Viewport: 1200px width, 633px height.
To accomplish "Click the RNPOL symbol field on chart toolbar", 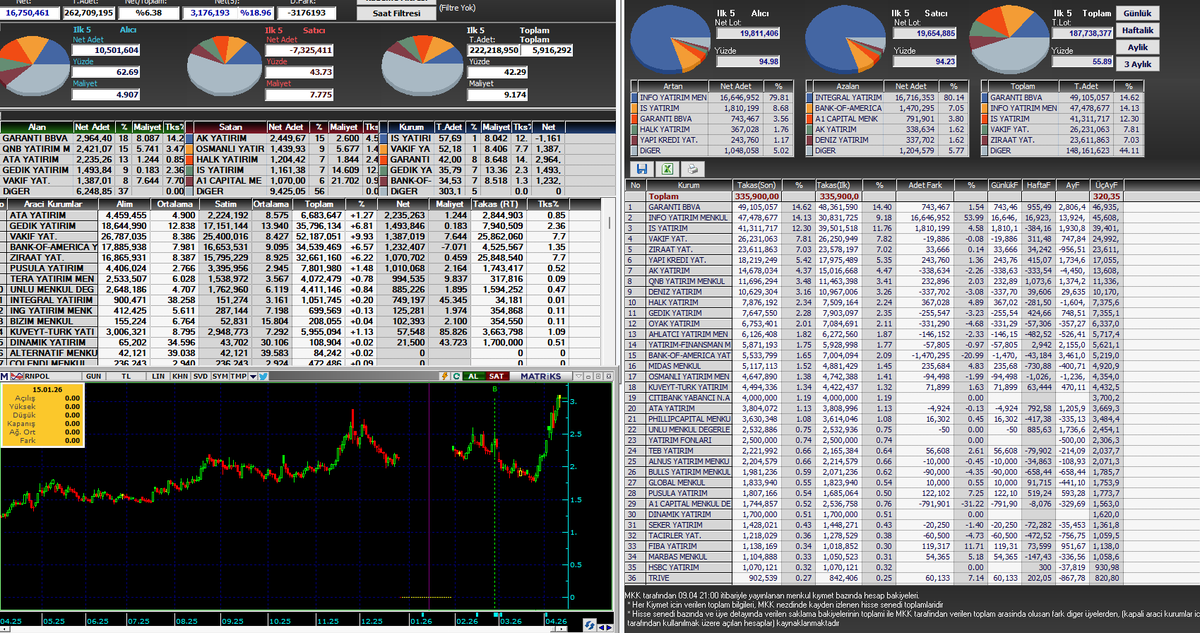I will tap(52, 376).
